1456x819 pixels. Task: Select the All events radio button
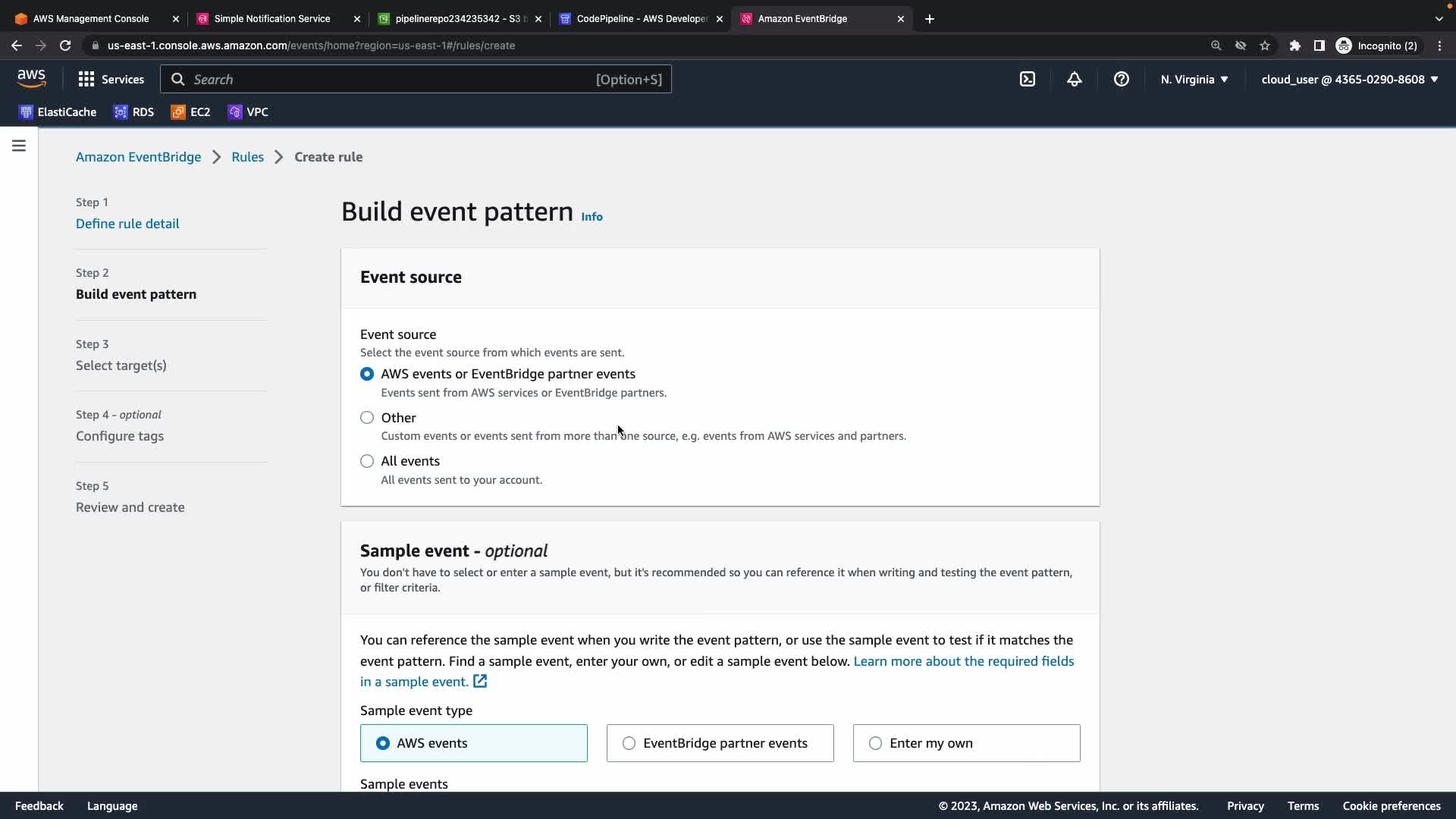367,461
